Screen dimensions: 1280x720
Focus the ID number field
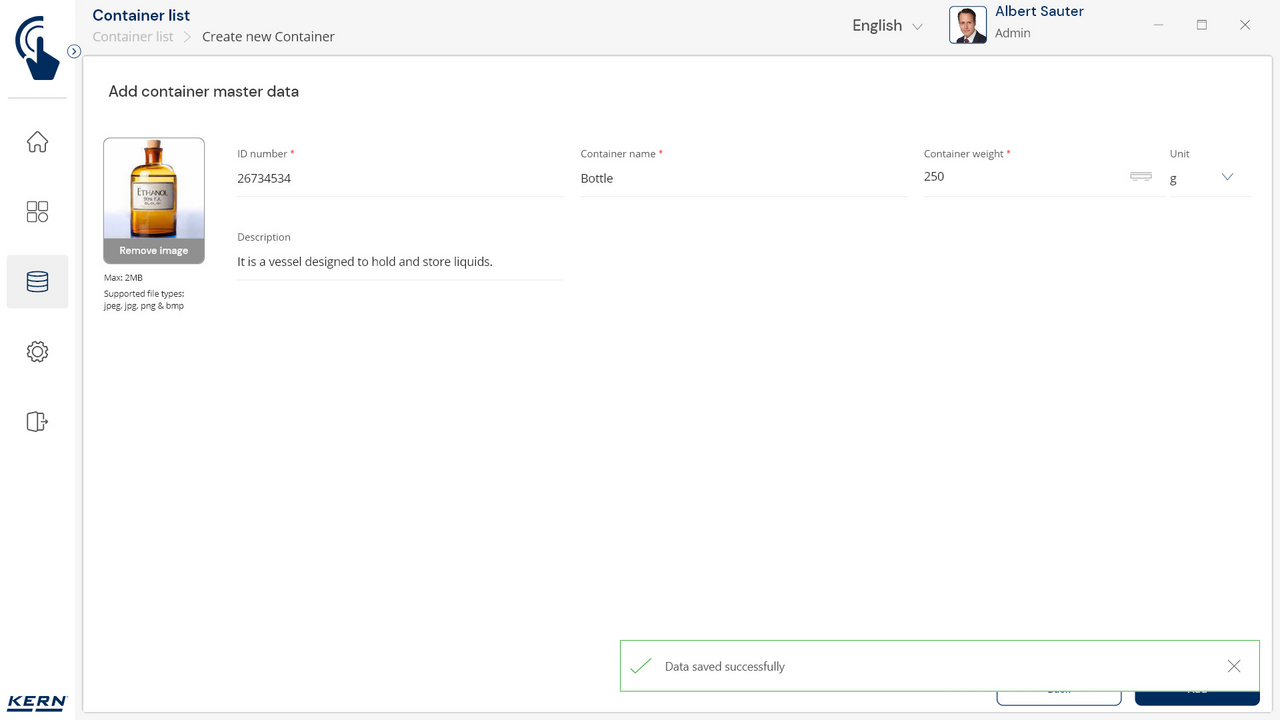[x=400, y=179]
